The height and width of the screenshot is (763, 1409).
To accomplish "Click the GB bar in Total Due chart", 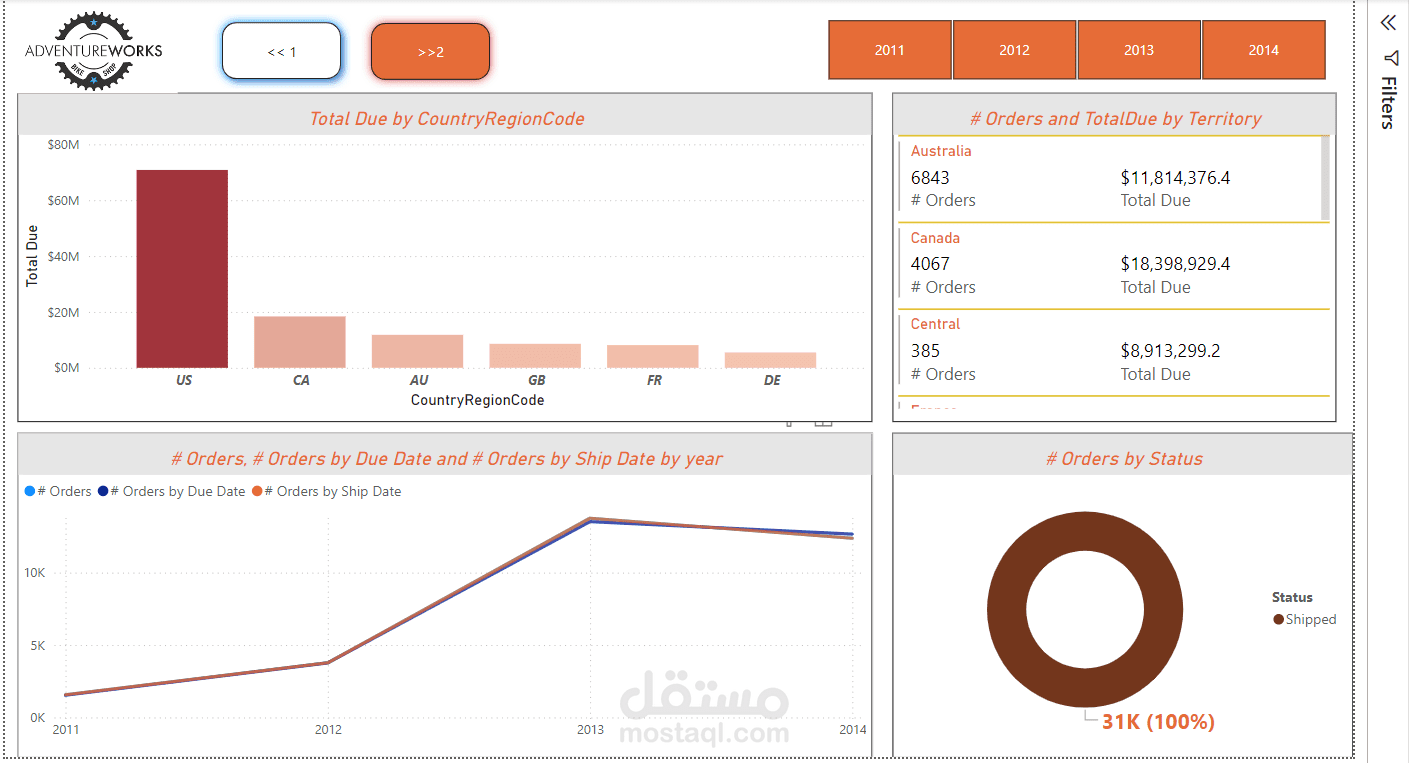I will [535, 356].
